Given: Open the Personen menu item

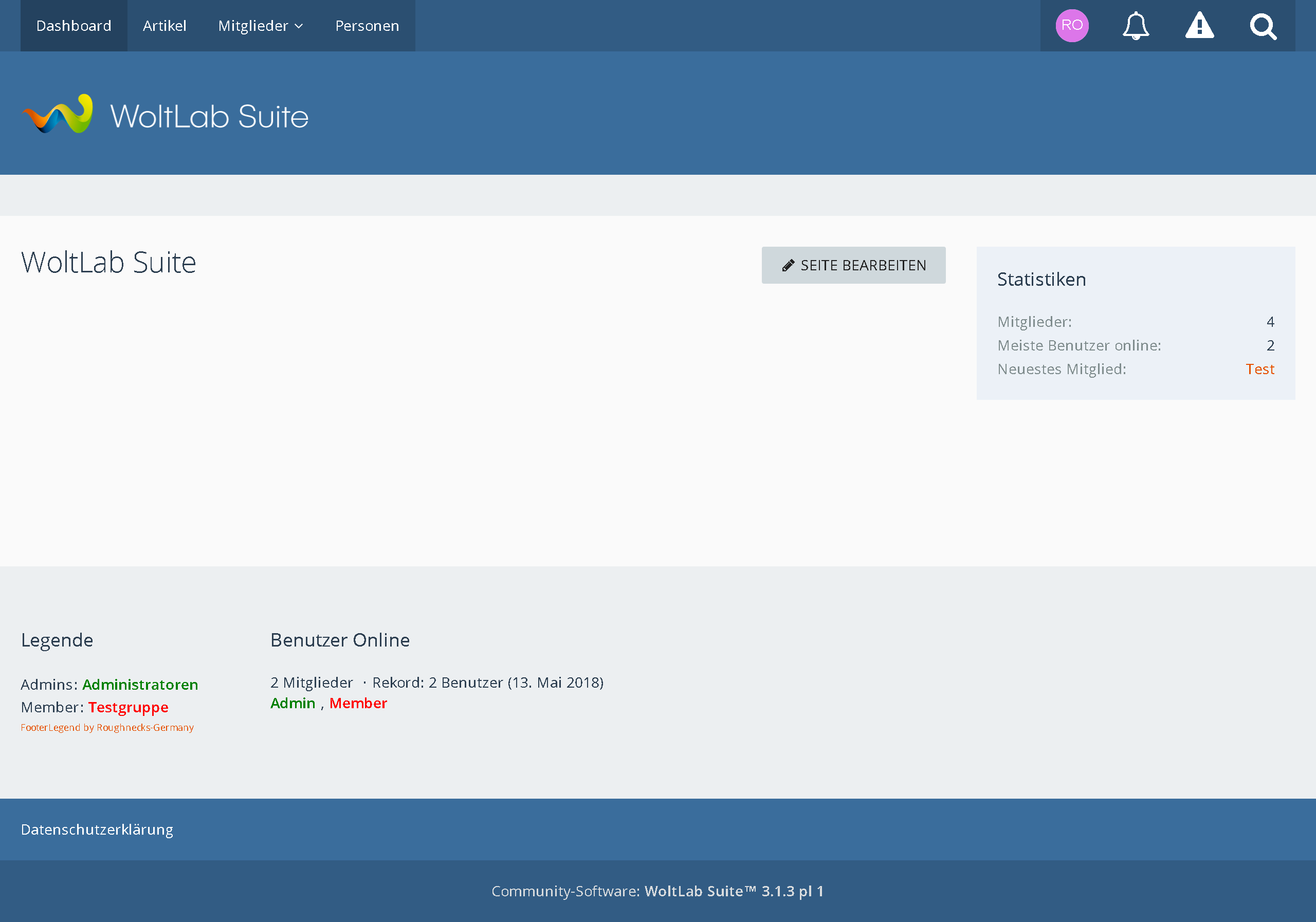Looking at the screenshot, I should click(x=368, y=26).
